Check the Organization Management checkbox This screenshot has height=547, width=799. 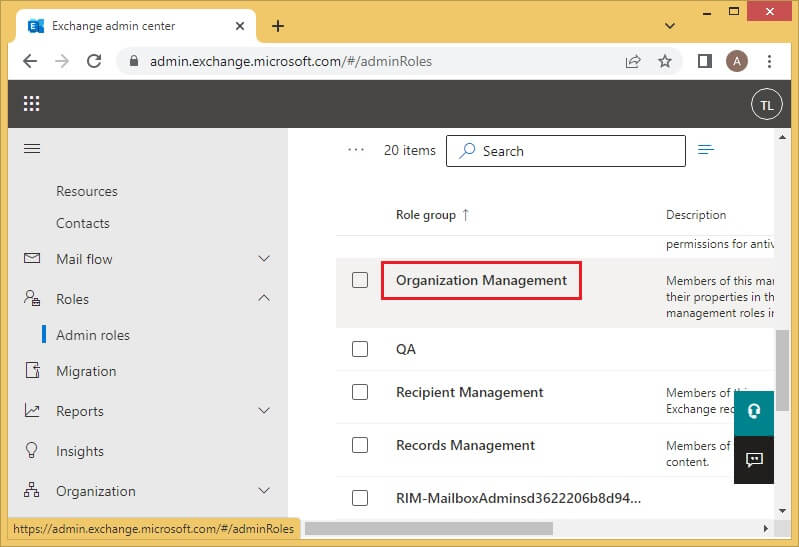[x=360, y=280]
